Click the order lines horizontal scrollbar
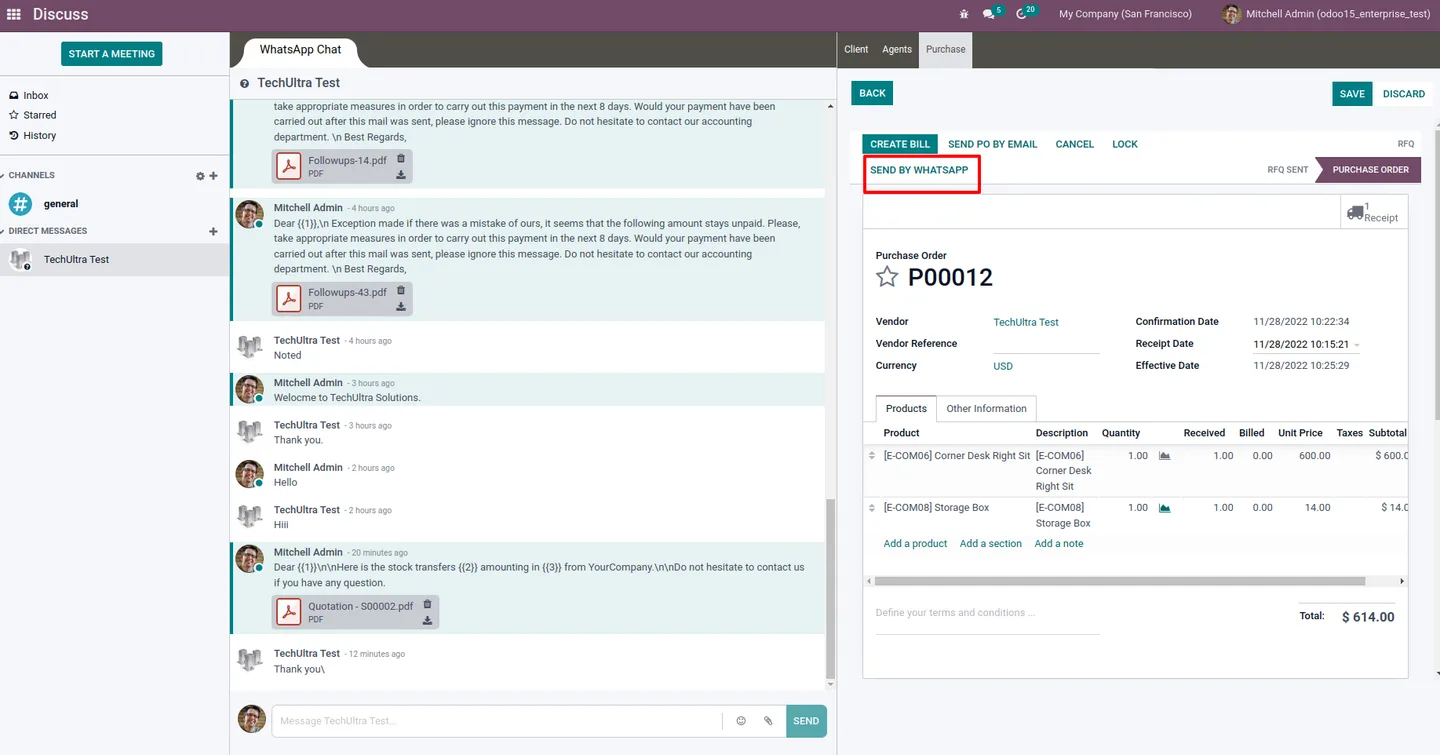This screenshot has height=755, width=1440. pyautogui.click(x=1120, y=581)
